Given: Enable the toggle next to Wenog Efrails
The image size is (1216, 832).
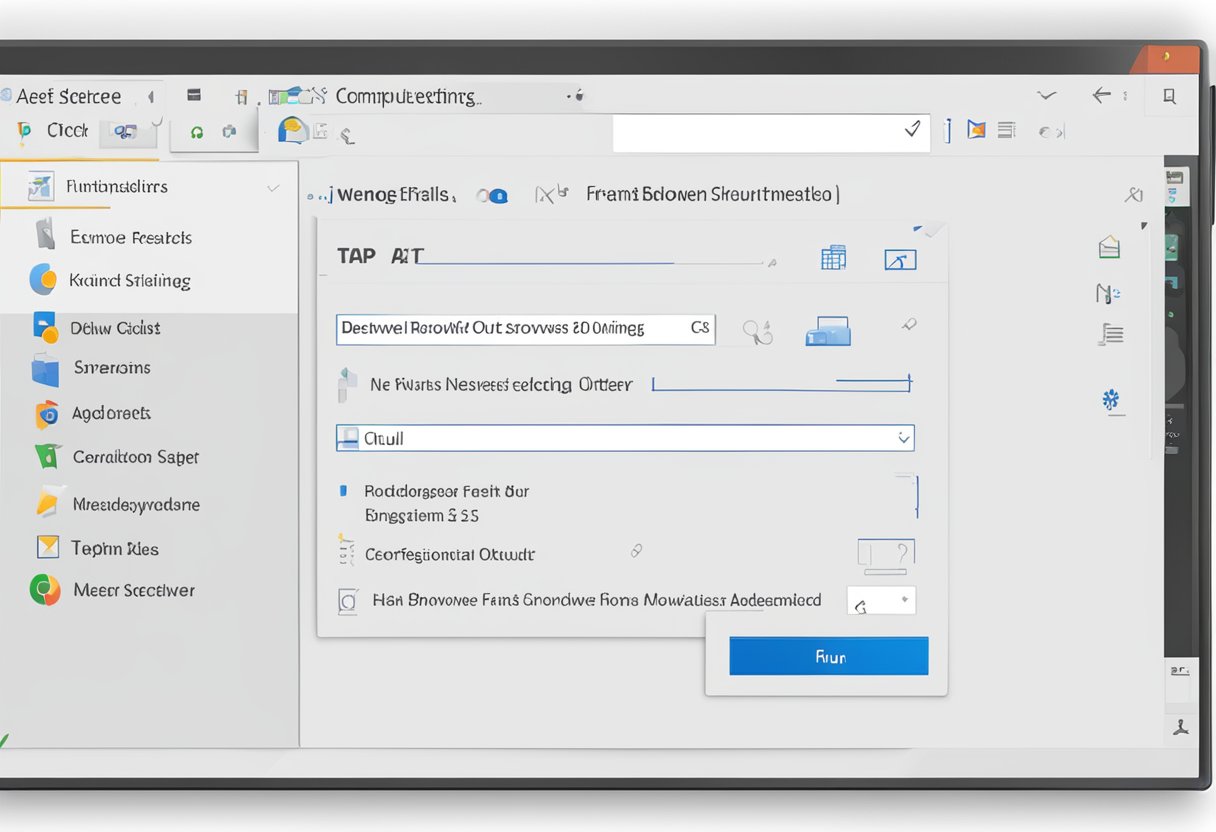Looking at the screenshot, I should tap(492, 195).
